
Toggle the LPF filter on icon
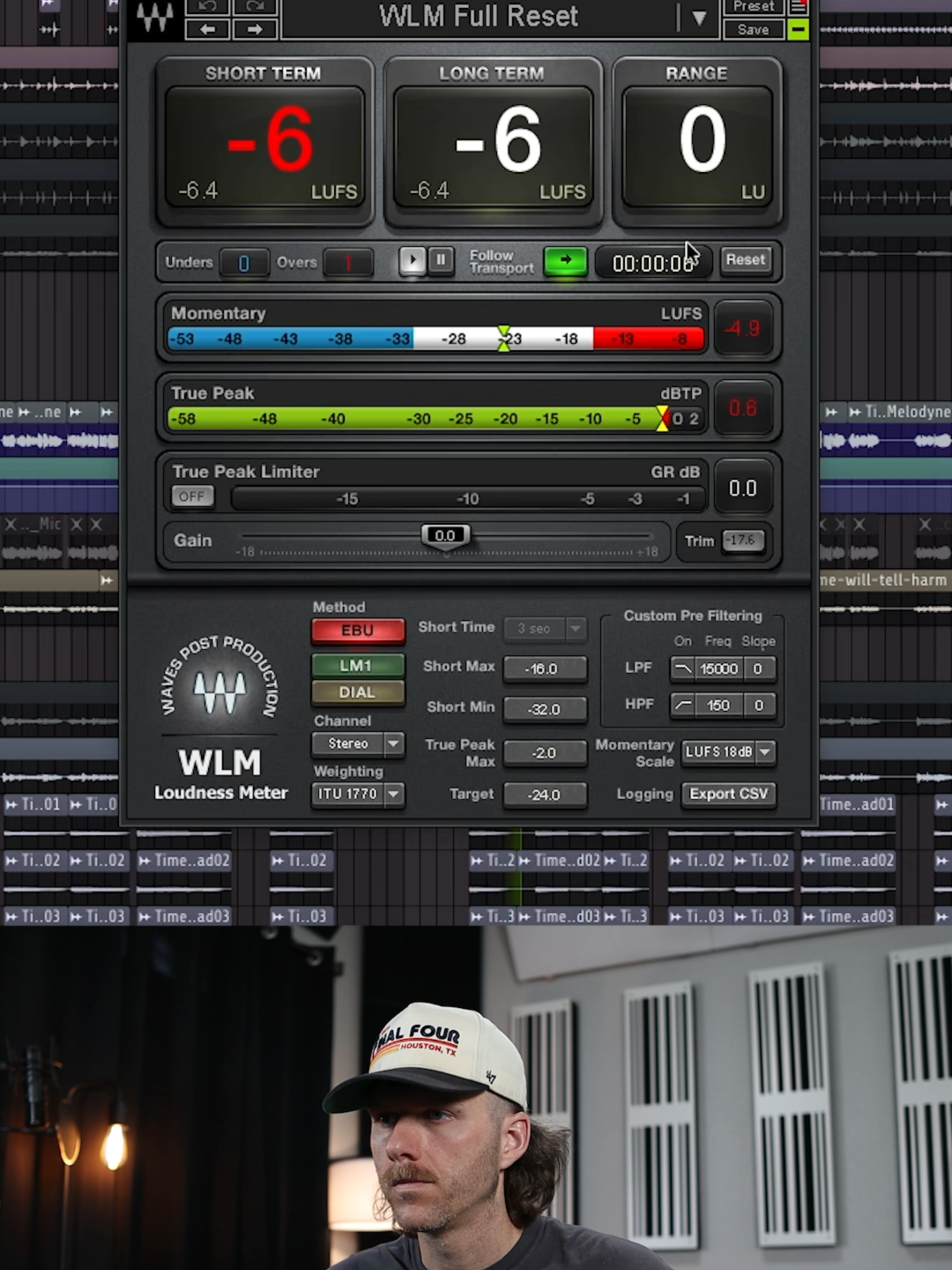(683, 669)
